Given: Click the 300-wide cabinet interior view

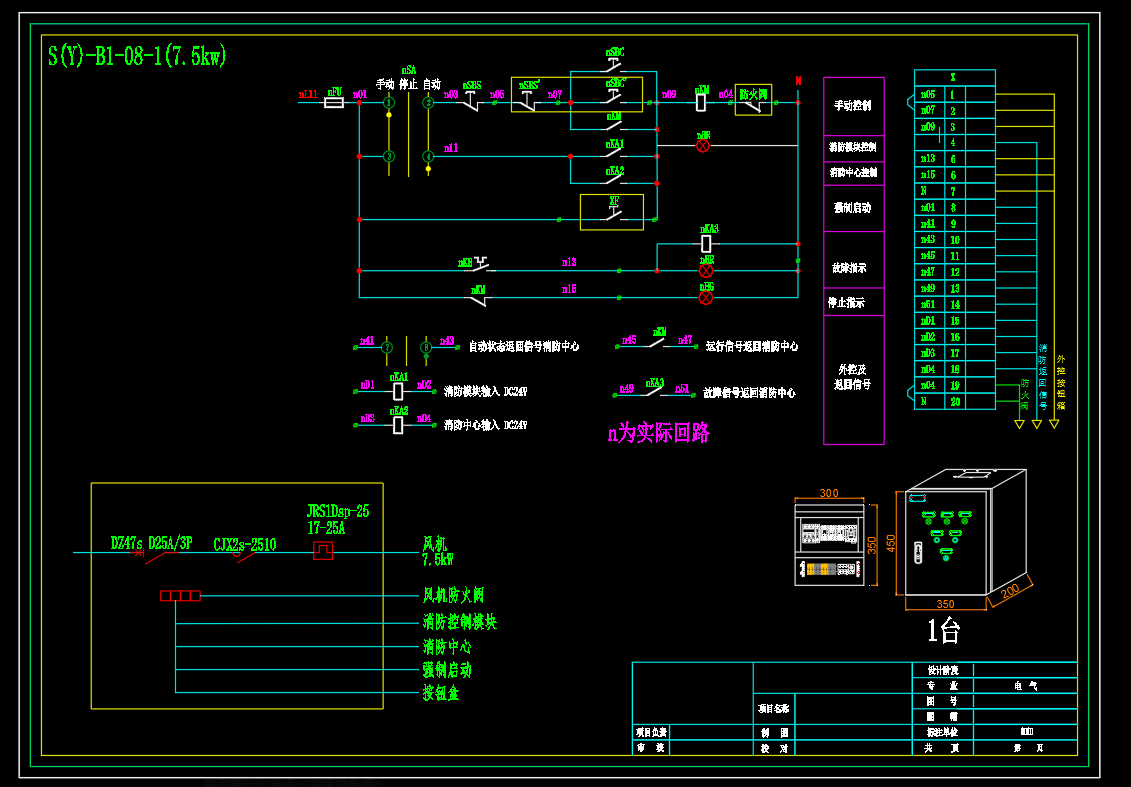Looking at the screenshot, I should (x=828, y=544).
